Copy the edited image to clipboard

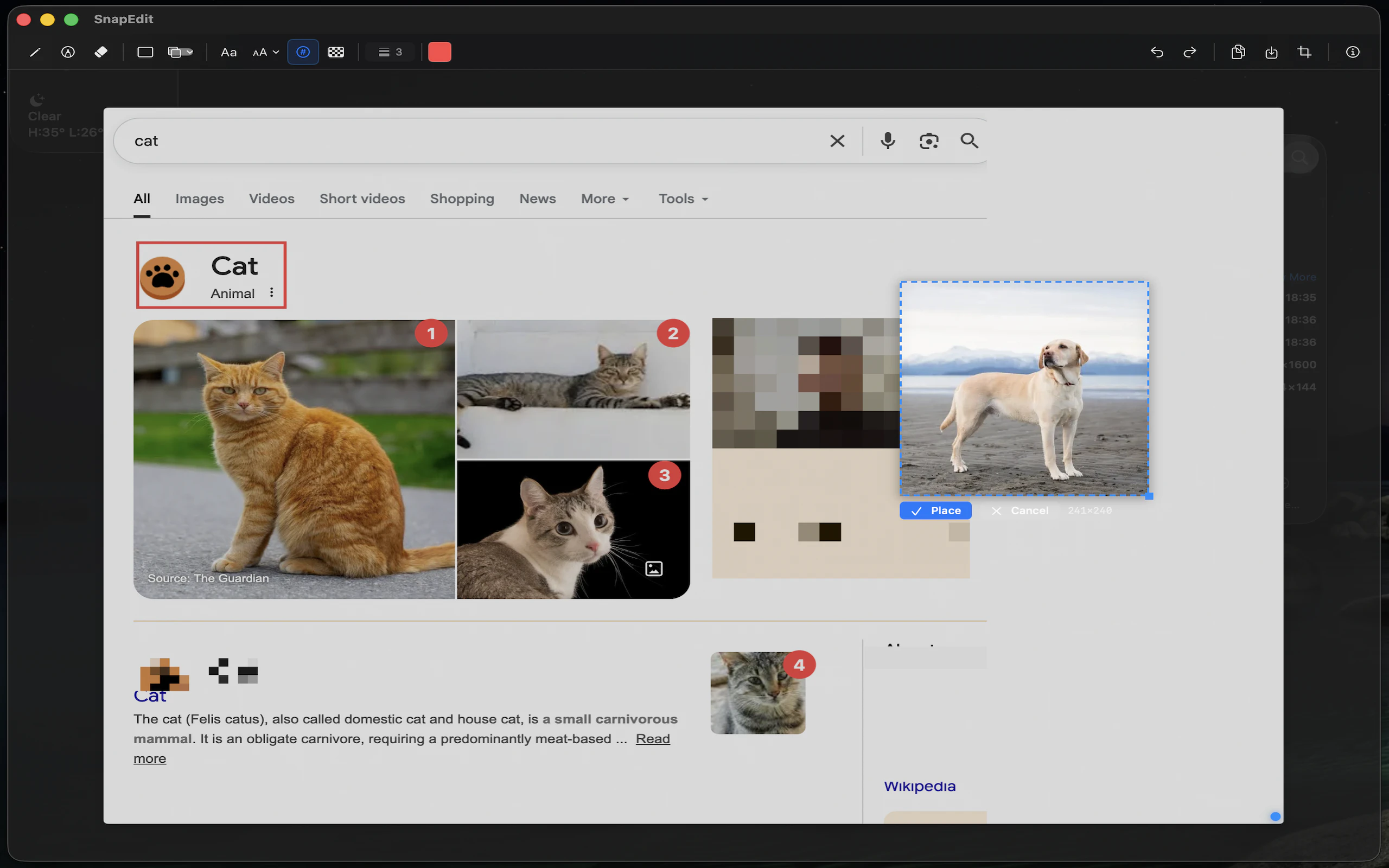[1238, 52]
